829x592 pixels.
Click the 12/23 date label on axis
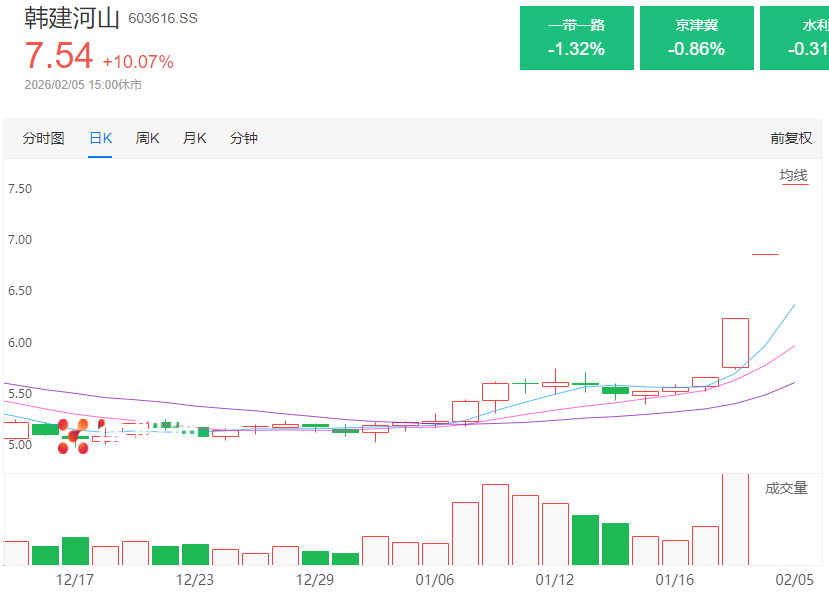pos(195,579)
